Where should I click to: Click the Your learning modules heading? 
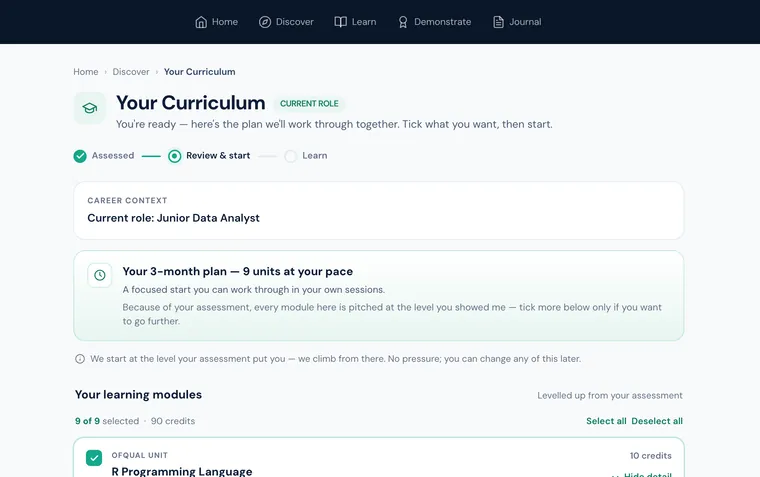138,395
